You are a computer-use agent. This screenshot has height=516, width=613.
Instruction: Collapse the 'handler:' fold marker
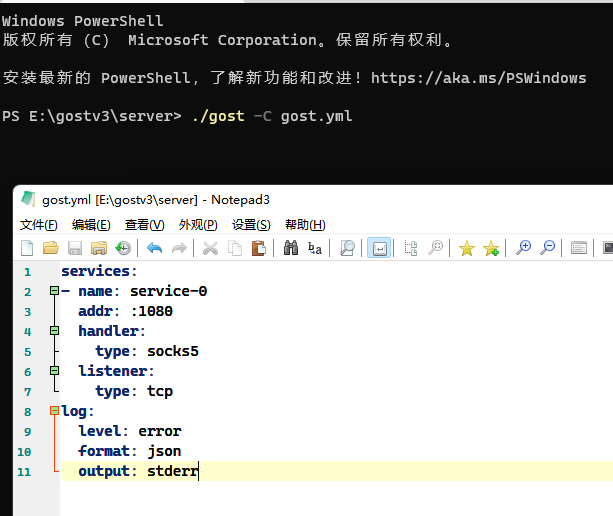(55, 331)
